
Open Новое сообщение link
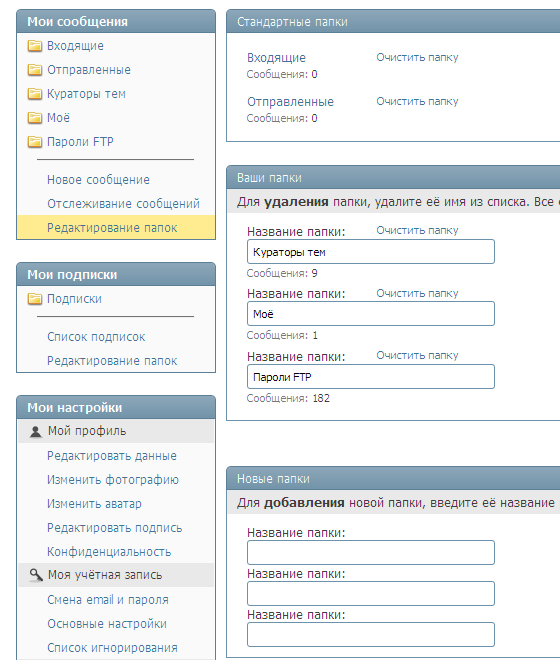pos(98,180)
